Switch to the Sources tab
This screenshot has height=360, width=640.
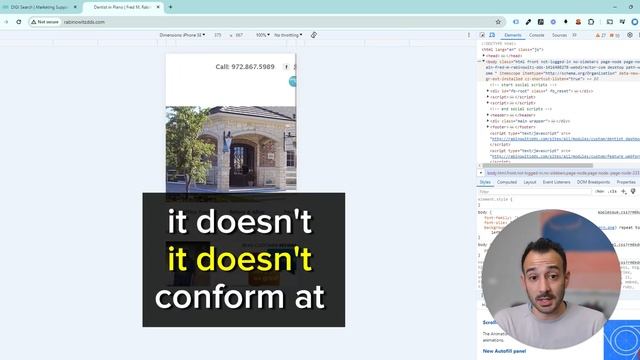(559, 35)
